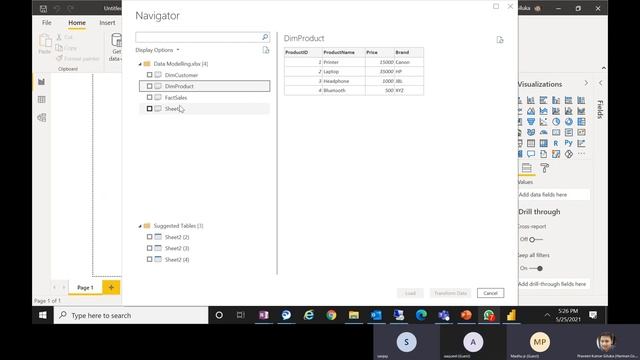
Task: Click the Navigator search box
Action: [x=202, y=37]
